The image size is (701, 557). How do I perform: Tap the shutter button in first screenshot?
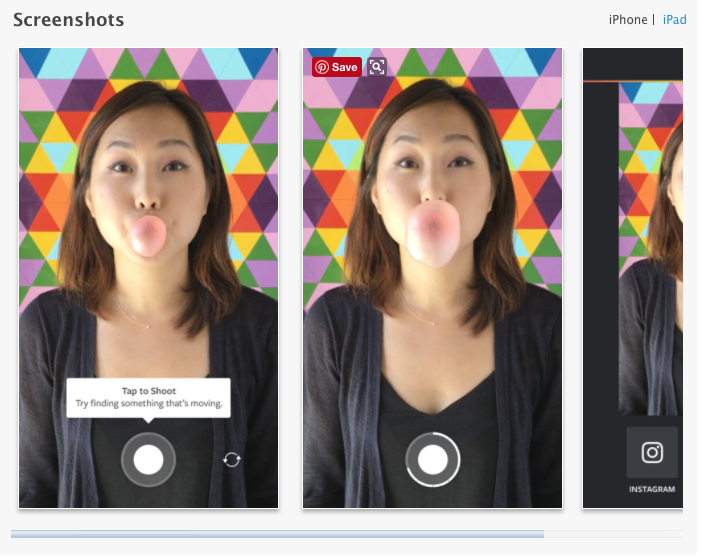tap(149, 461)
